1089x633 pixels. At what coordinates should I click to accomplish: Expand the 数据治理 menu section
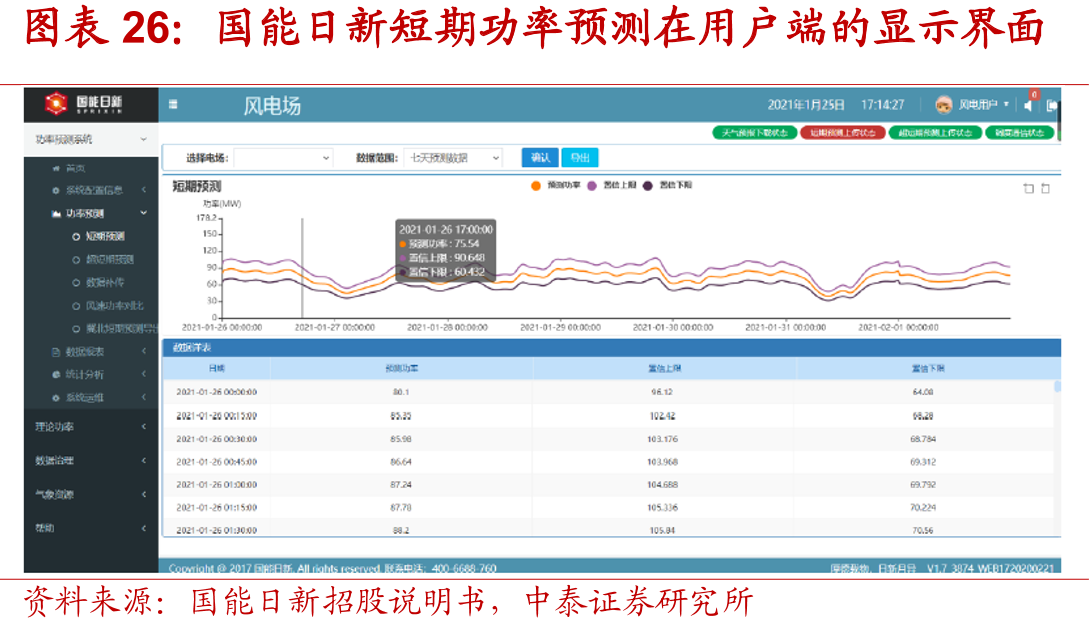[91, 461]
